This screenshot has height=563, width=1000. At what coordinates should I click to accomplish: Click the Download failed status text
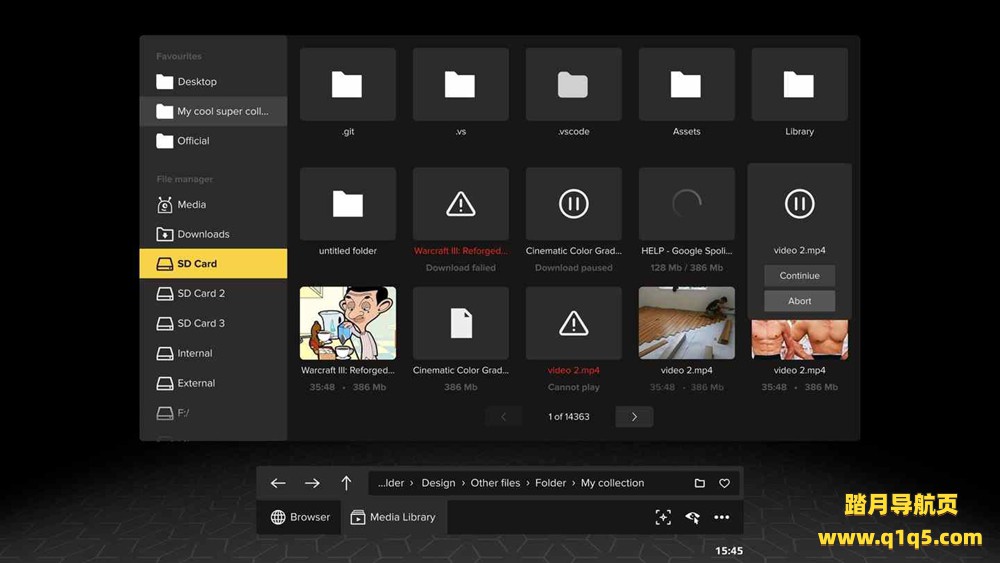[460, 268]
